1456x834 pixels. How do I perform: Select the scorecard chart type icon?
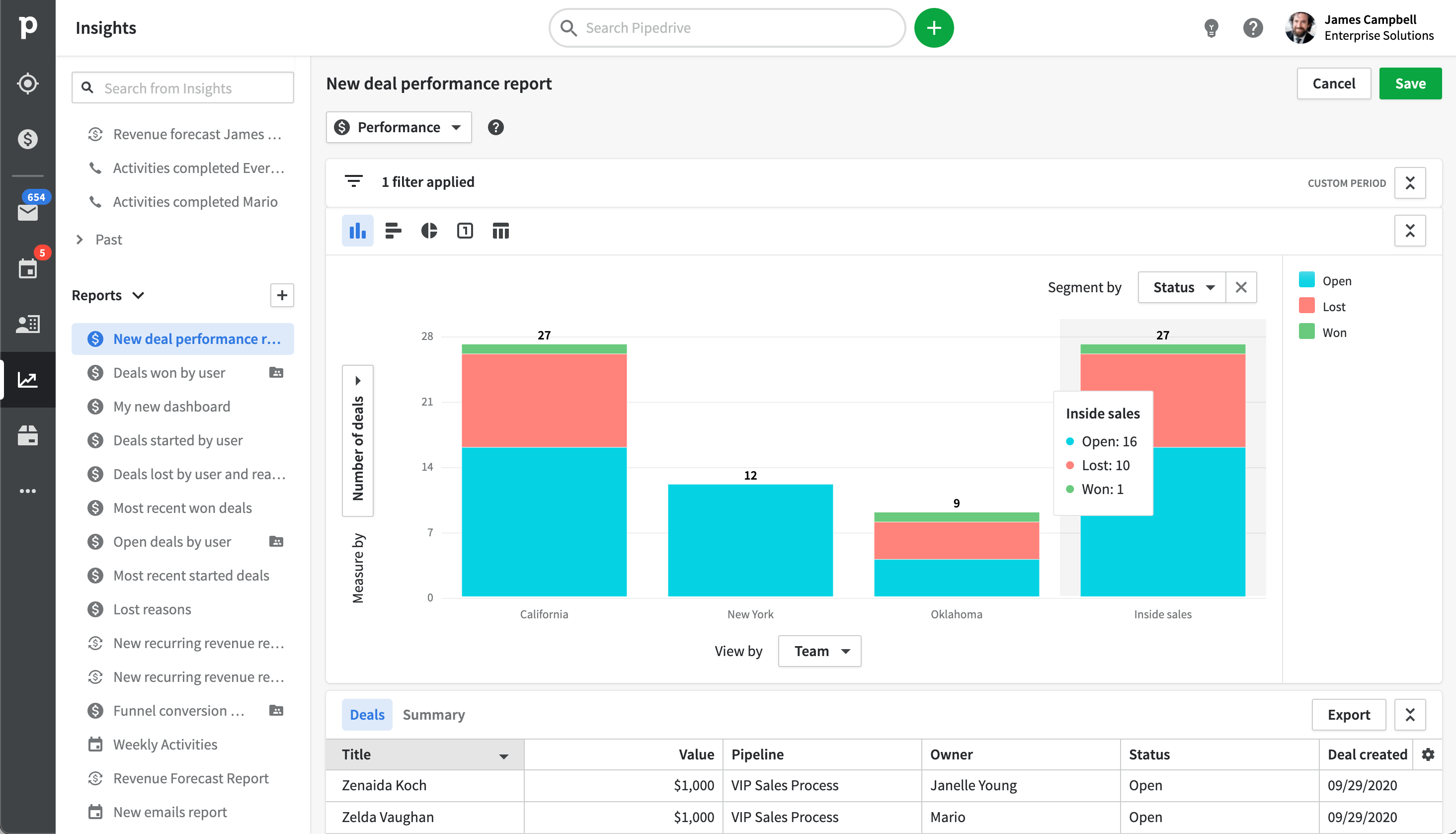(465, 231)
